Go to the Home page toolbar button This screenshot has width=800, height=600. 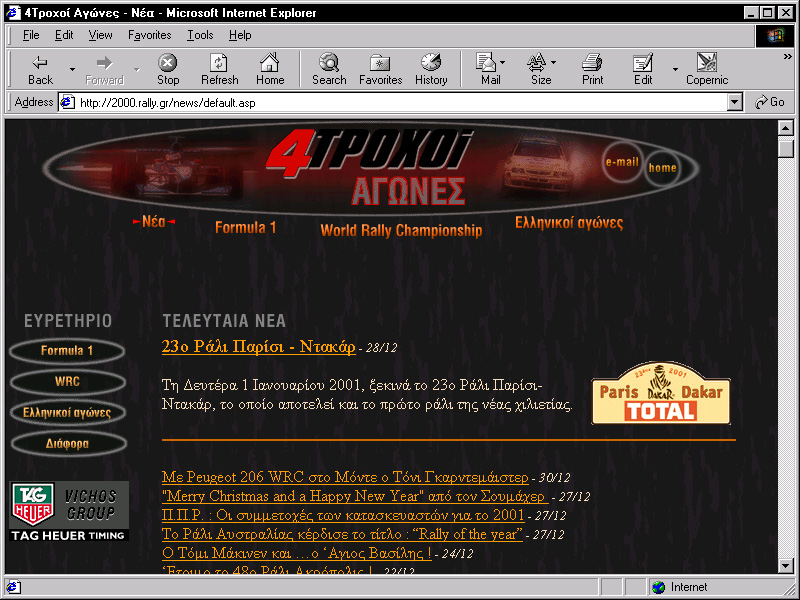click(x=270, y=69)
